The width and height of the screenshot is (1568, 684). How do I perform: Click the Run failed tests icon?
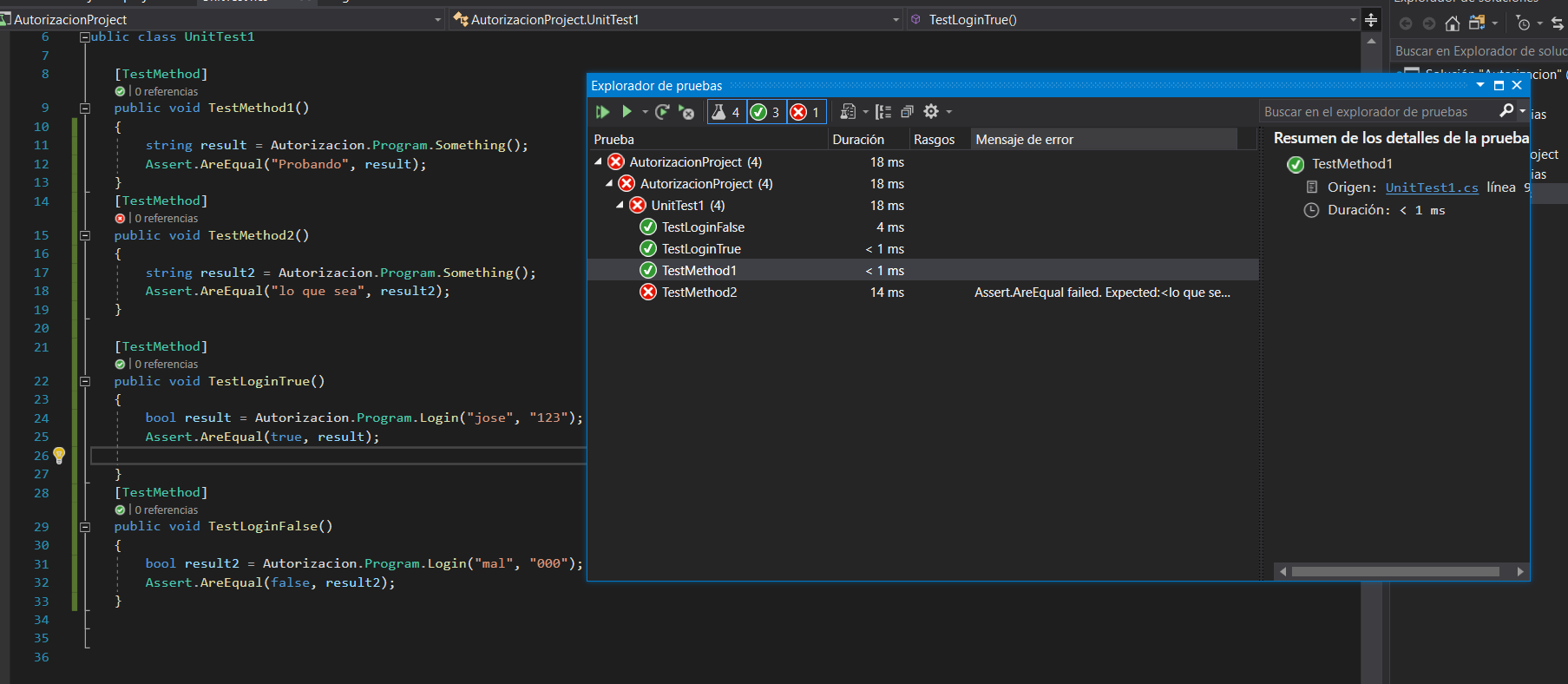[x=686, y=112]
